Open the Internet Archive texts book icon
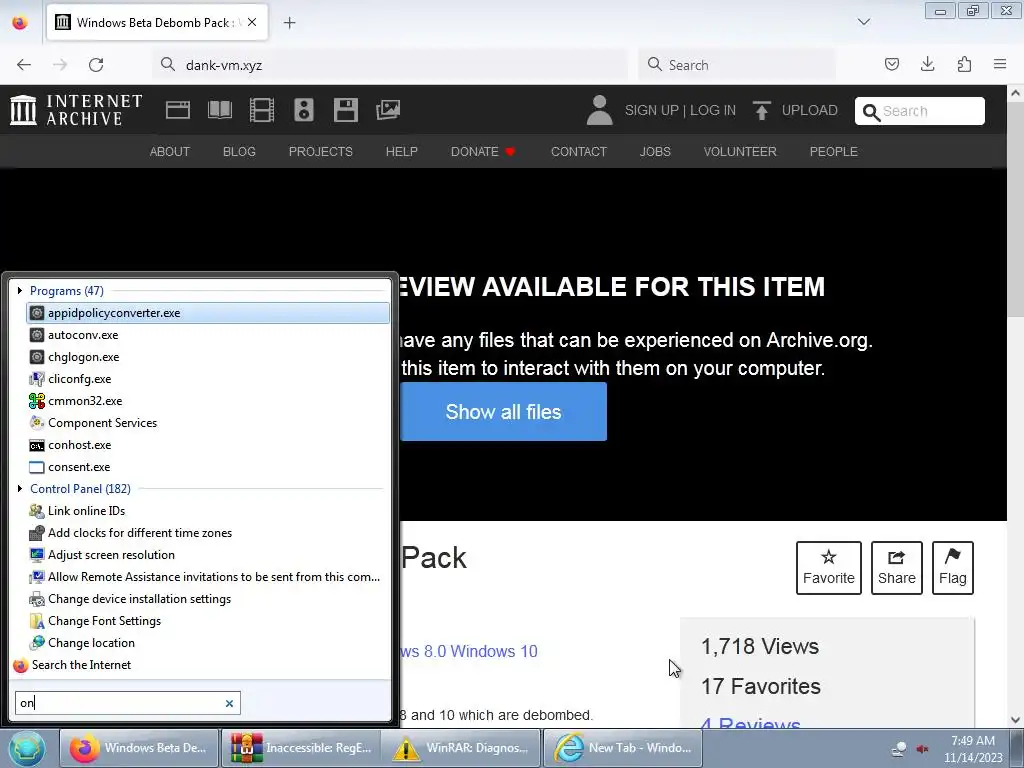The image size is (1024, 768). coord(219,110)
